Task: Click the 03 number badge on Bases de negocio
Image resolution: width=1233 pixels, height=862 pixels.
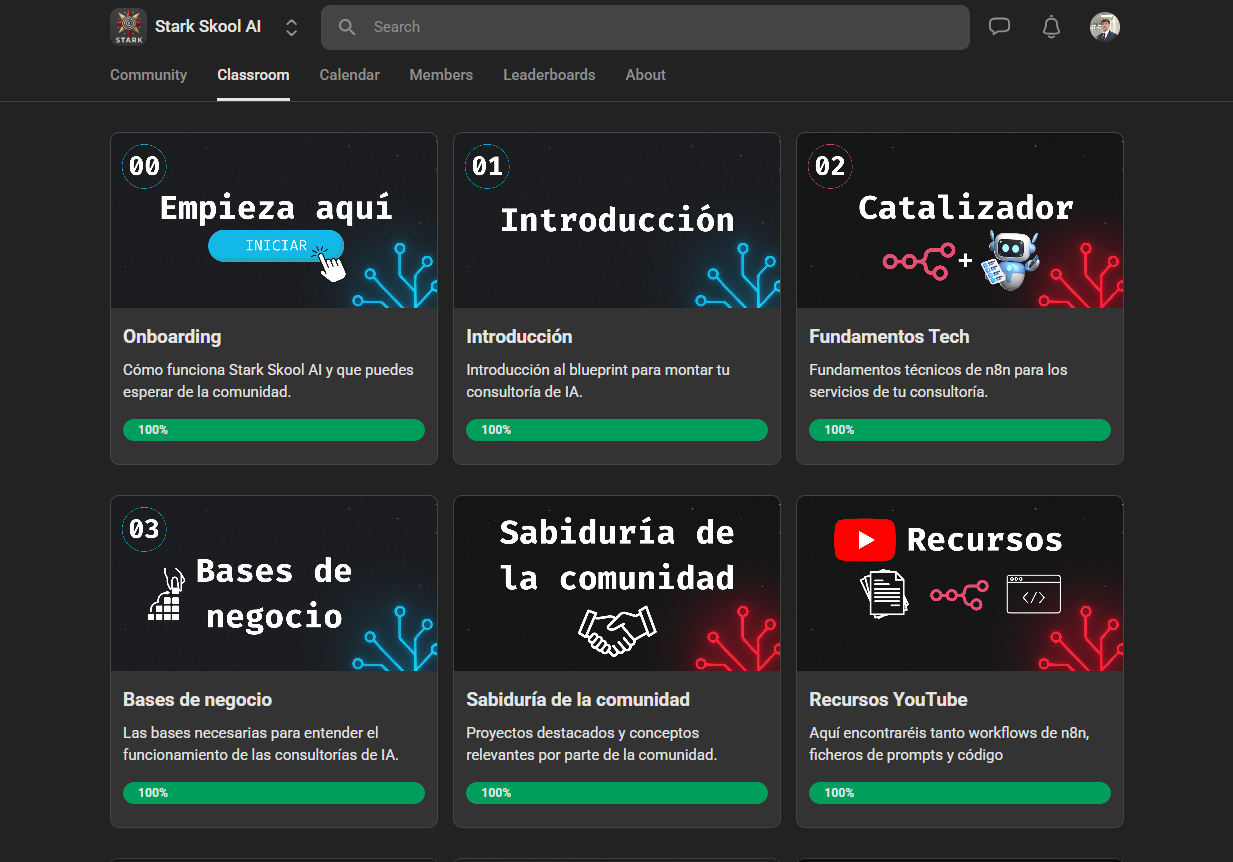Action: (x=144, y=529)
